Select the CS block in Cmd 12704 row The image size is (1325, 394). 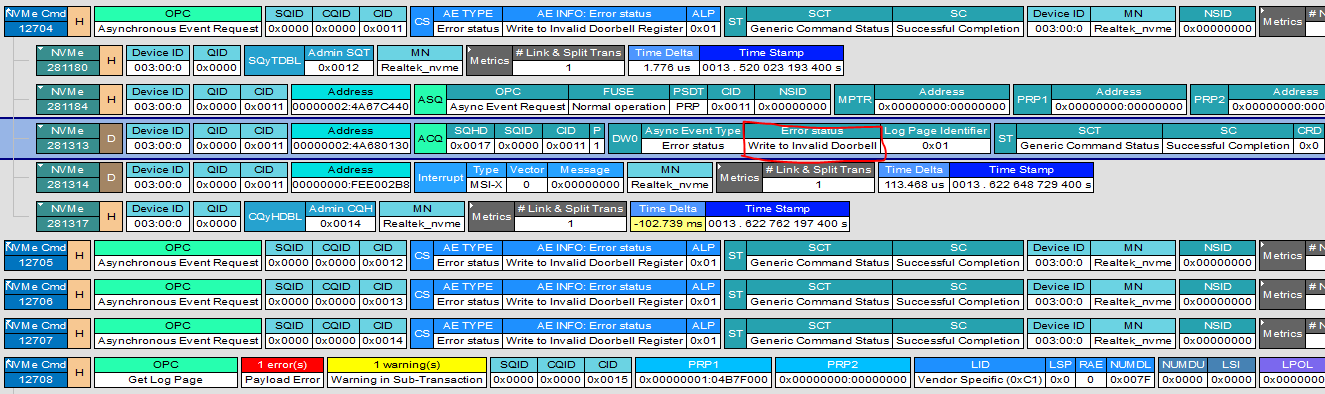421,22
